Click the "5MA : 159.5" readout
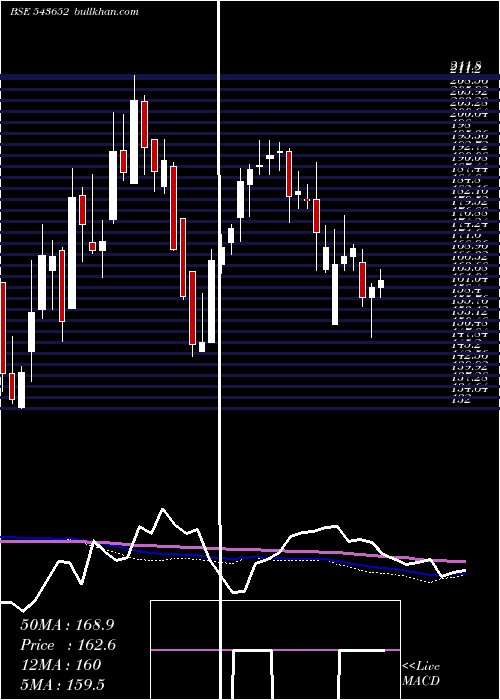The height and width of the screenshot is (700, 500). (x=64, y=685)
